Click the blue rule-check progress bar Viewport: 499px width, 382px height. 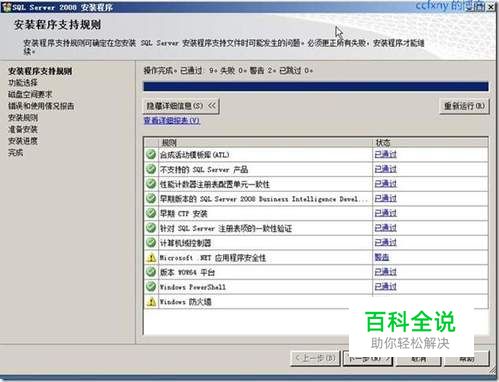[316, 87]
